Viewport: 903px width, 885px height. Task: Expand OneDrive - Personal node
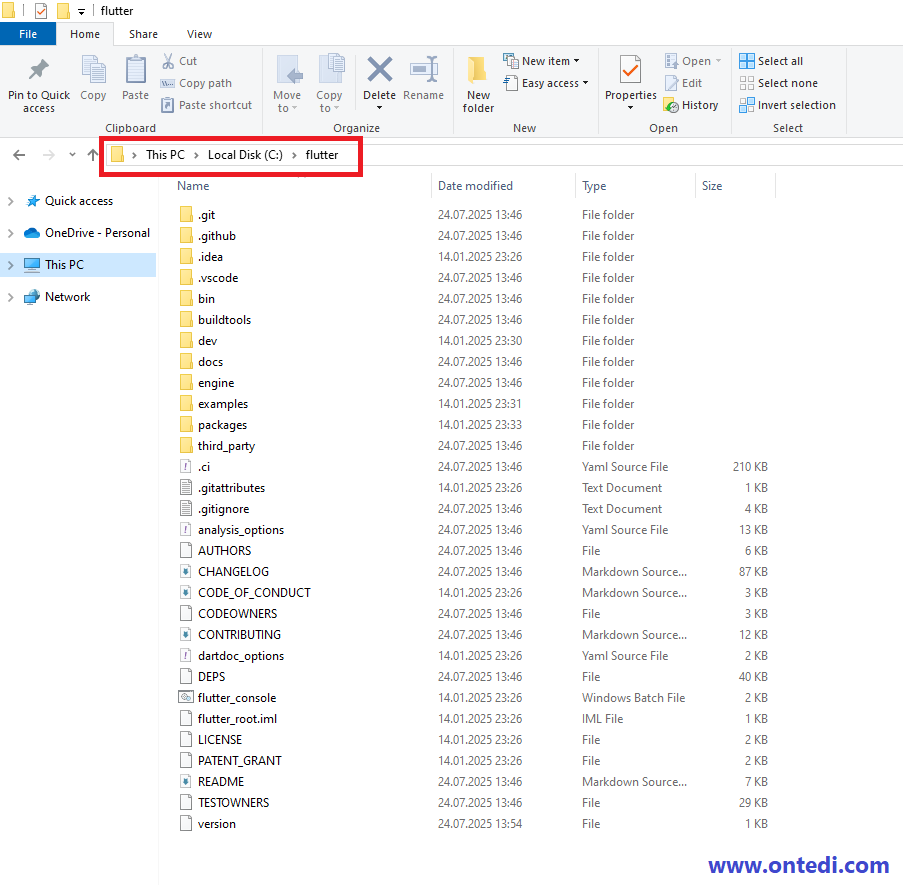point(10,233)
